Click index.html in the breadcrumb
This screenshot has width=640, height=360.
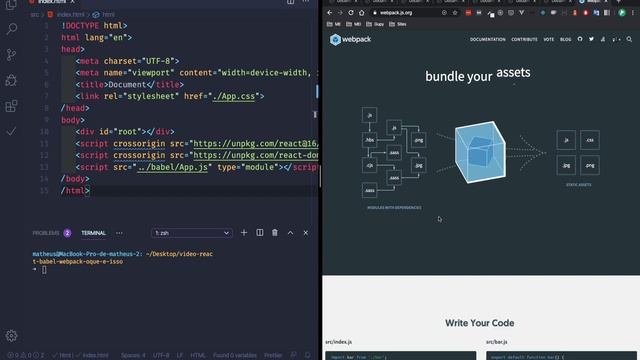point(70,14)
